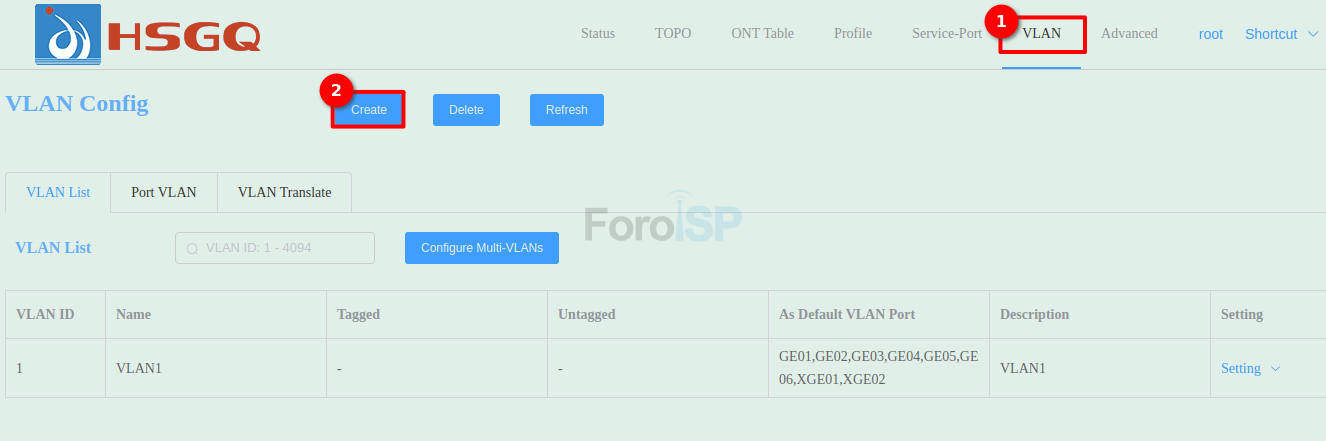This screenshot has width=1326, height=441.
Task: Click the Delete button
Action: click(x=466, y=110)
